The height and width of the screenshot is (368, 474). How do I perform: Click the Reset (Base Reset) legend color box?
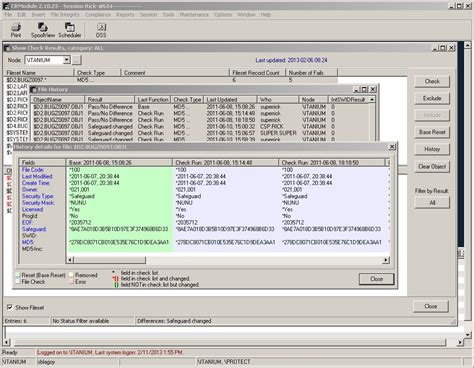18,275
